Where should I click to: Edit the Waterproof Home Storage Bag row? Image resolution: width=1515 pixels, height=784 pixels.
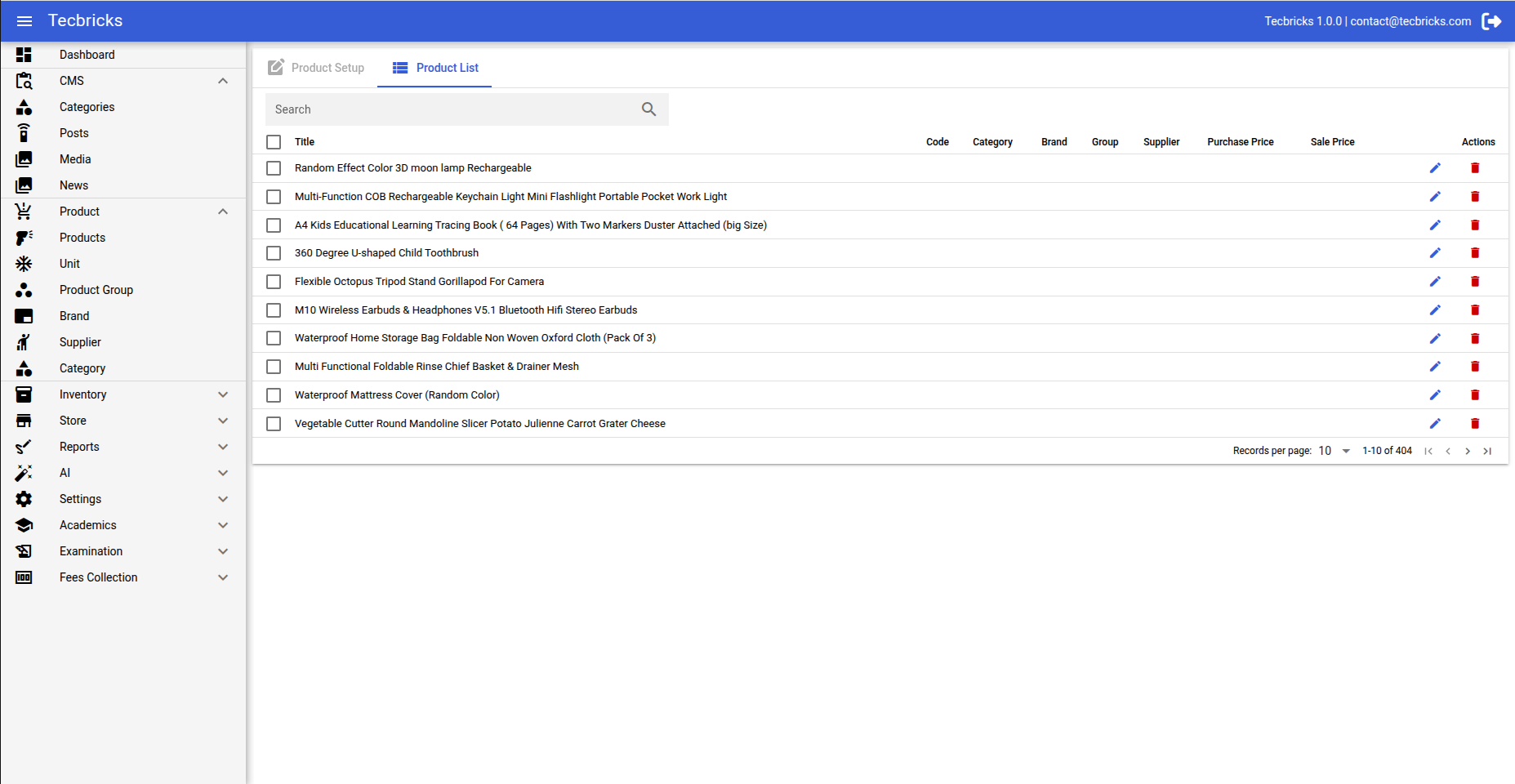coord(1435,338)
